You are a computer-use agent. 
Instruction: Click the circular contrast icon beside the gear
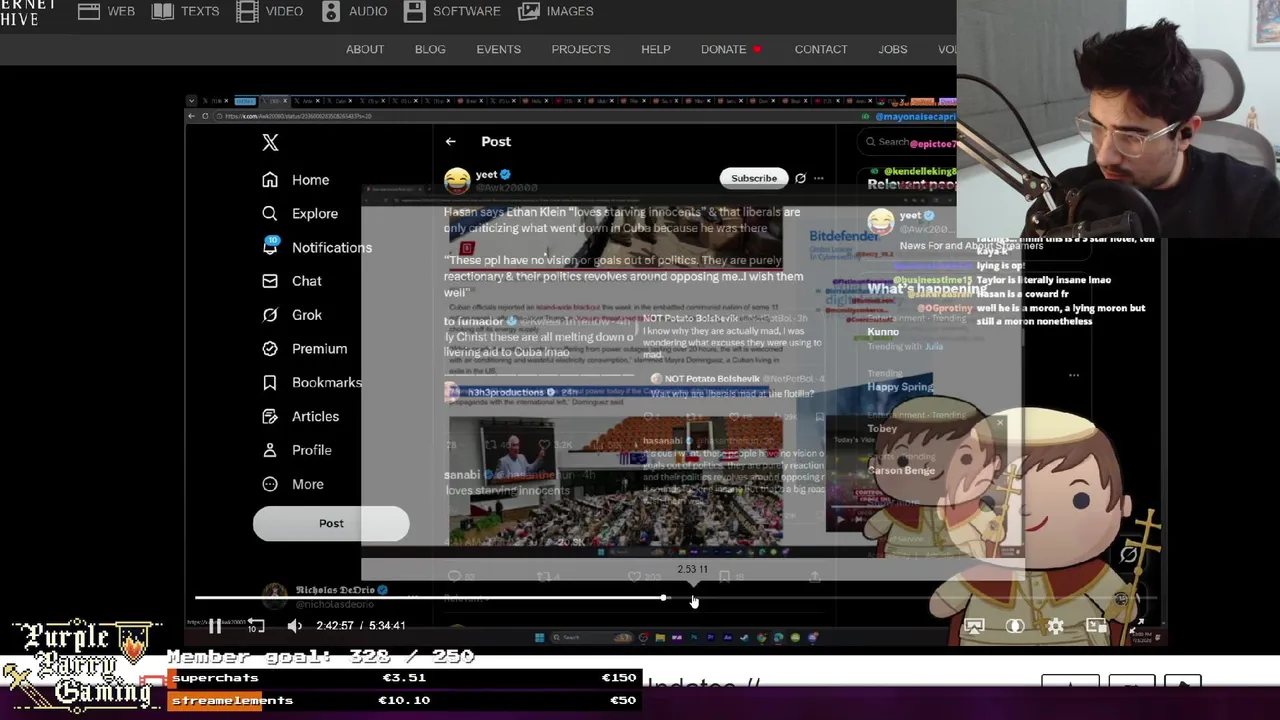(x=1015, y=626)
